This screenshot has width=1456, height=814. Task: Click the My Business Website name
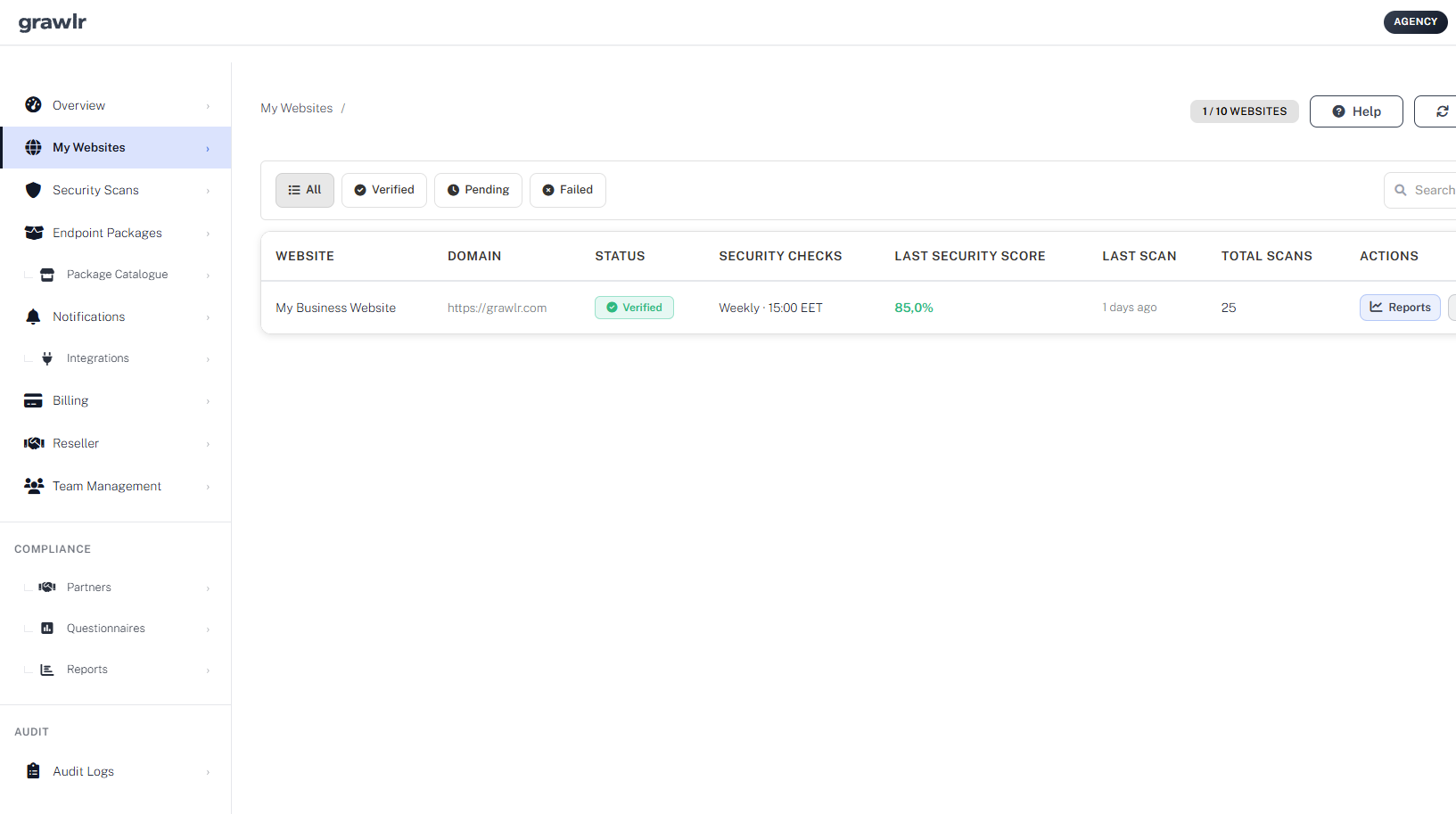336,308
